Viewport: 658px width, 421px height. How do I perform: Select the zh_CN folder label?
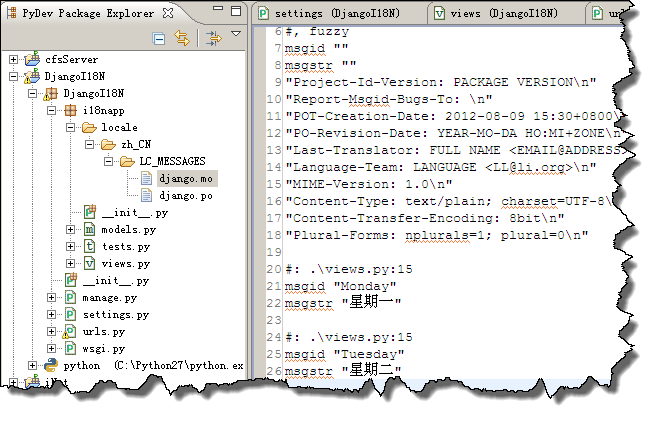coord(136,145)
